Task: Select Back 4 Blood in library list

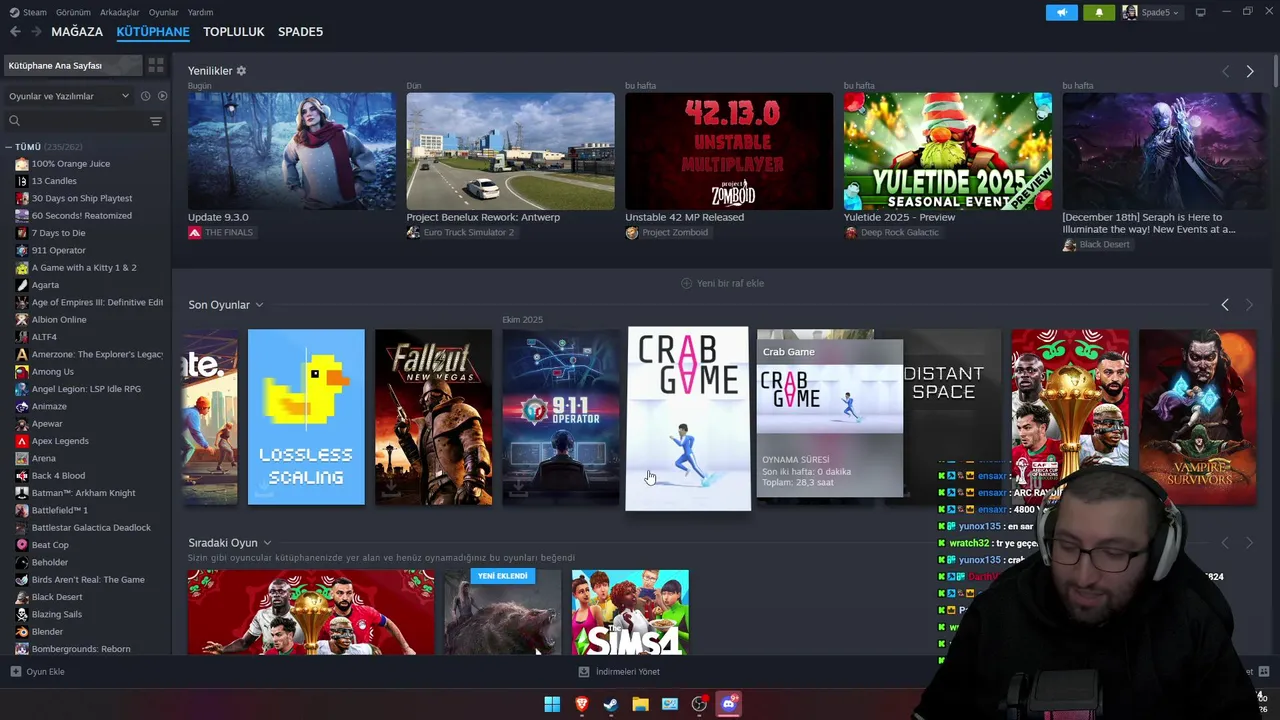Action: 58,476
